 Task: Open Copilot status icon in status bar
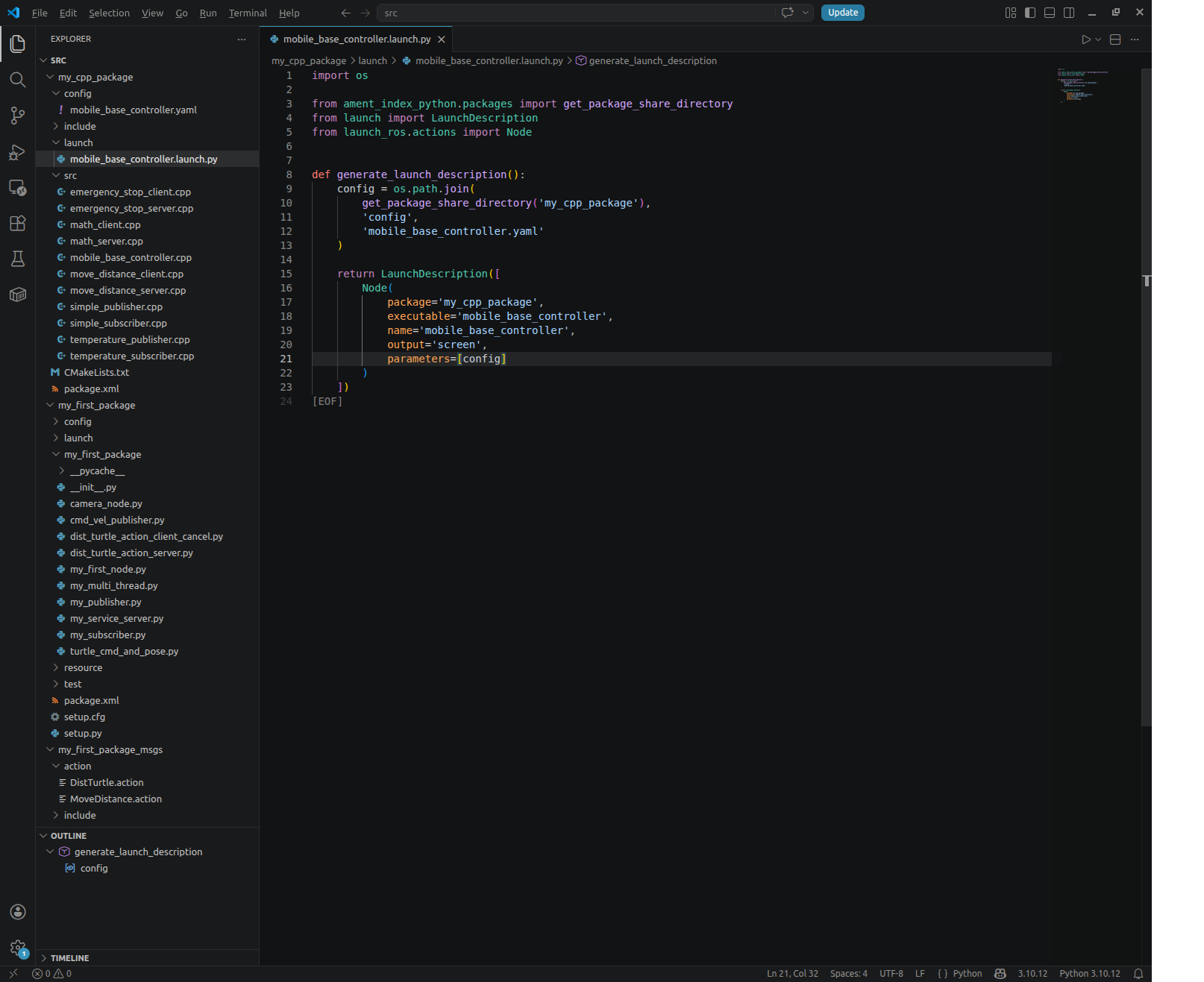pyautogui.click(x=1000, y=974)
